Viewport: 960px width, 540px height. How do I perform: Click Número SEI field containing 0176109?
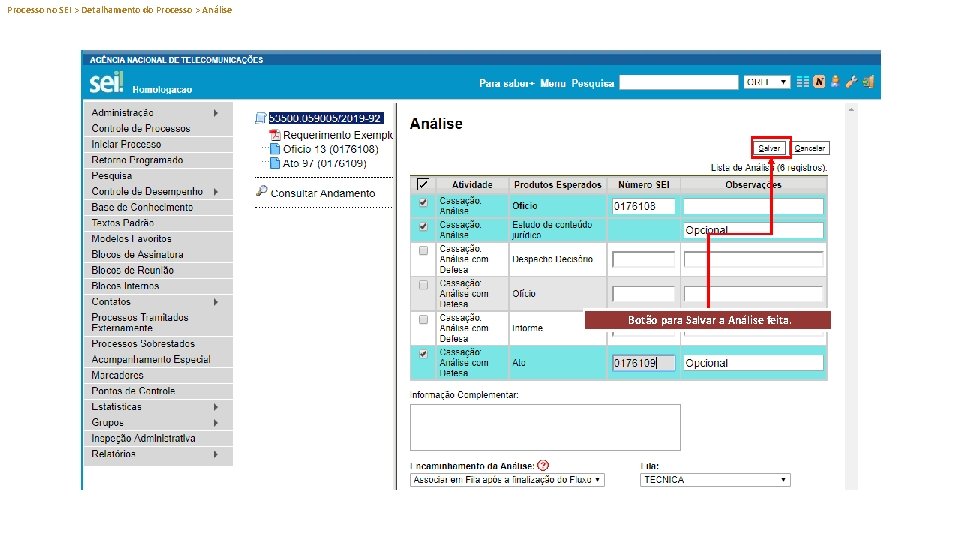643,363
